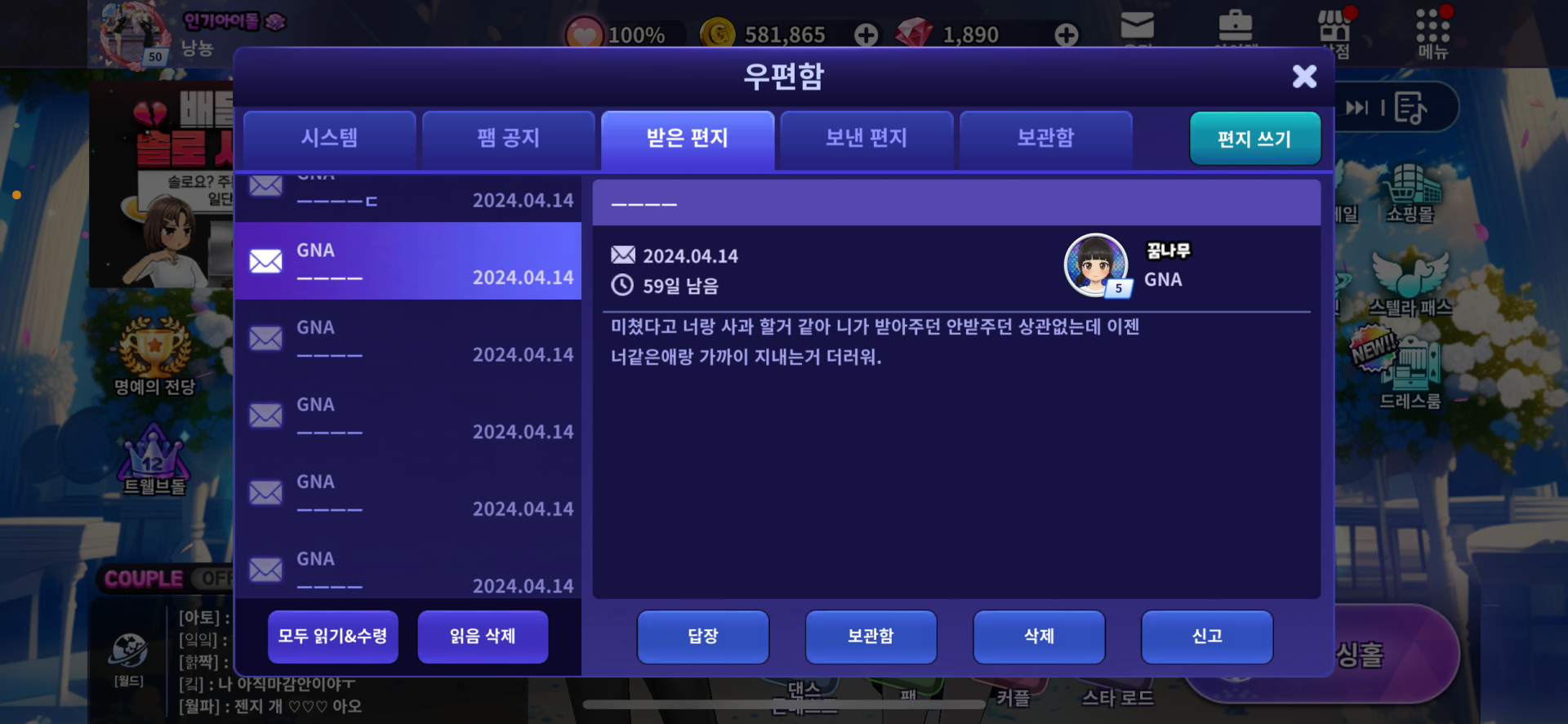Click GNA sender avatar thumbnail

(1097, 265)
